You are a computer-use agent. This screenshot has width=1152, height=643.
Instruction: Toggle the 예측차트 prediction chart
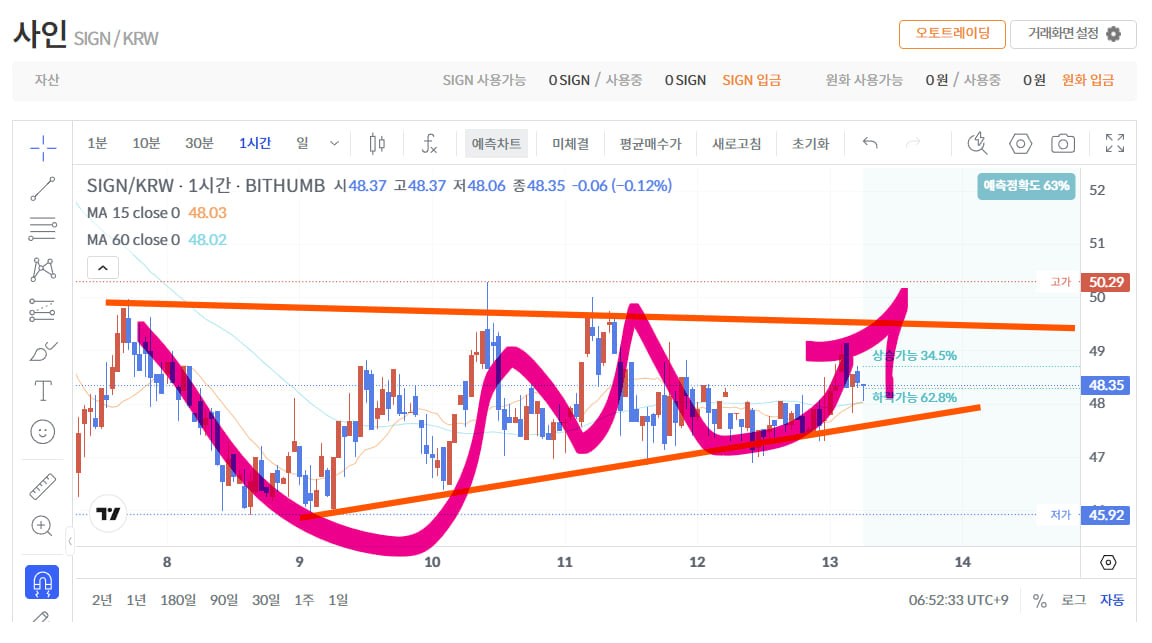(x=496, y=144)
